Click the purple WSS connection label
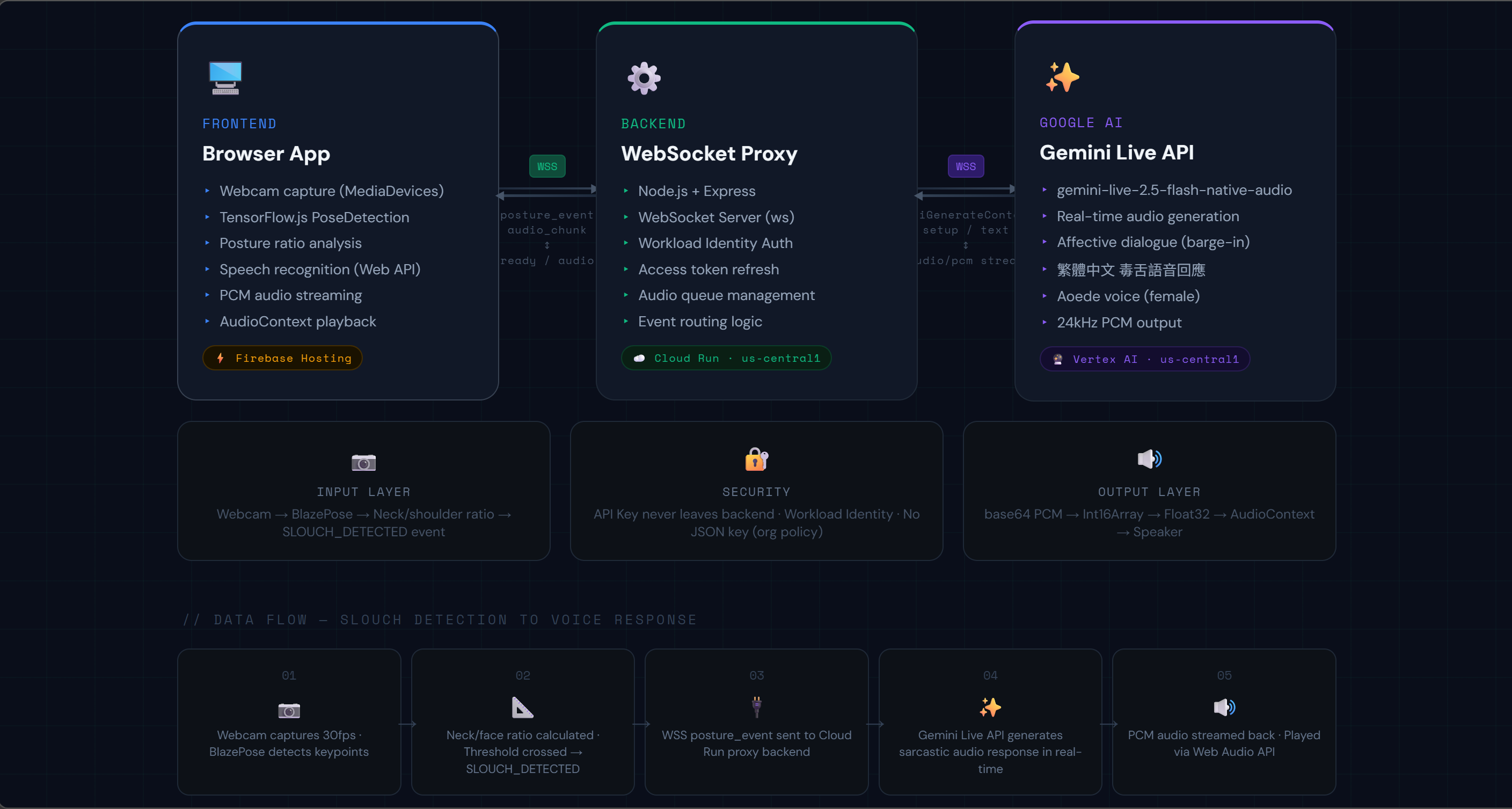1512x809 pixels. [x=966, y=167]
